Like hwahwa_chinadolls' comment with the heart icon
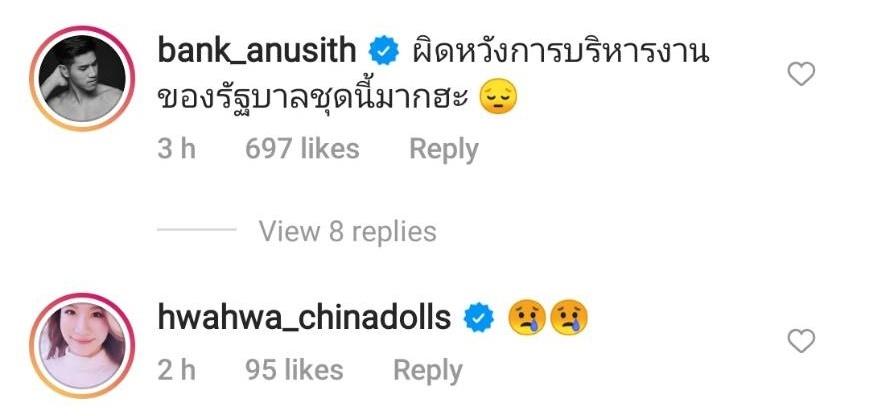 click(x=801, y=341)
